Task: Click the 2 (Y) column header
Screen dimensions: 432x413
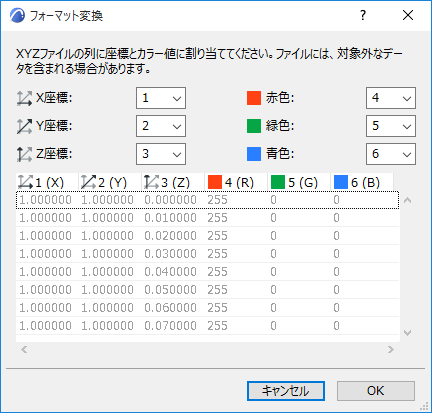Action: pyautogui.click(x=110, y=182)
